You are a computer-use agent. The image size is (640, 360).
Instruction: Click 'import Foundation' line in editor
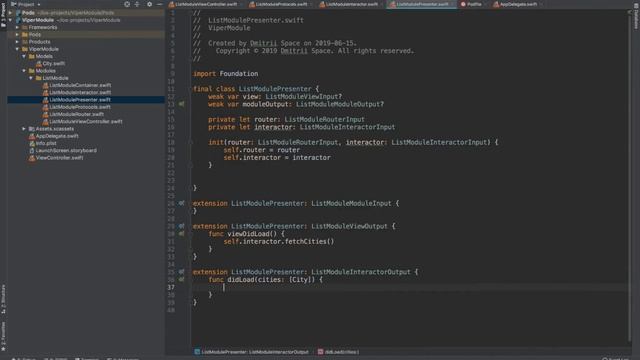click(226, 73)
